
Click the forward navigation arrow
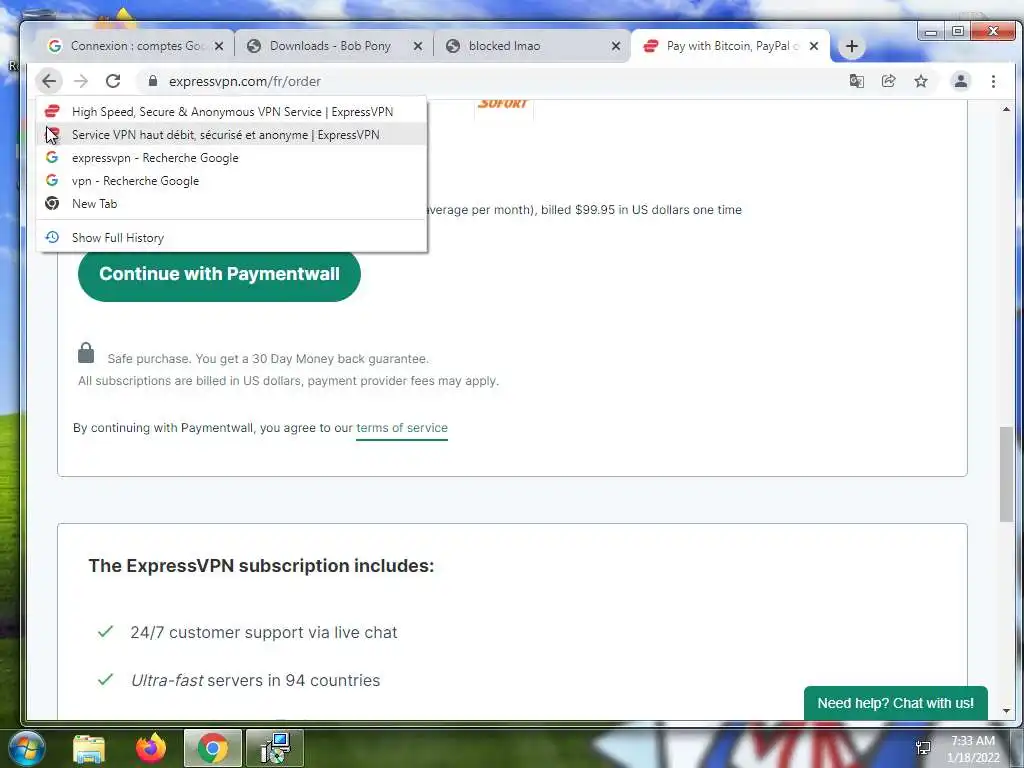81,81
